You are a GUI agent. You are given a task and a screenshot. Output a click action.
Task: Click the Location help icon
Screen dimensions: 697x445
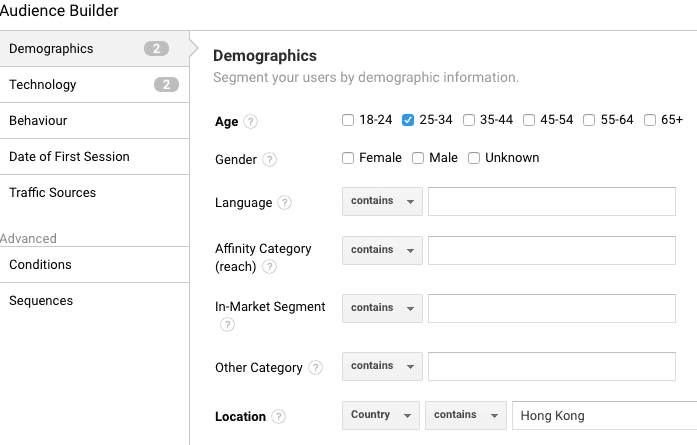click(279, 417)
